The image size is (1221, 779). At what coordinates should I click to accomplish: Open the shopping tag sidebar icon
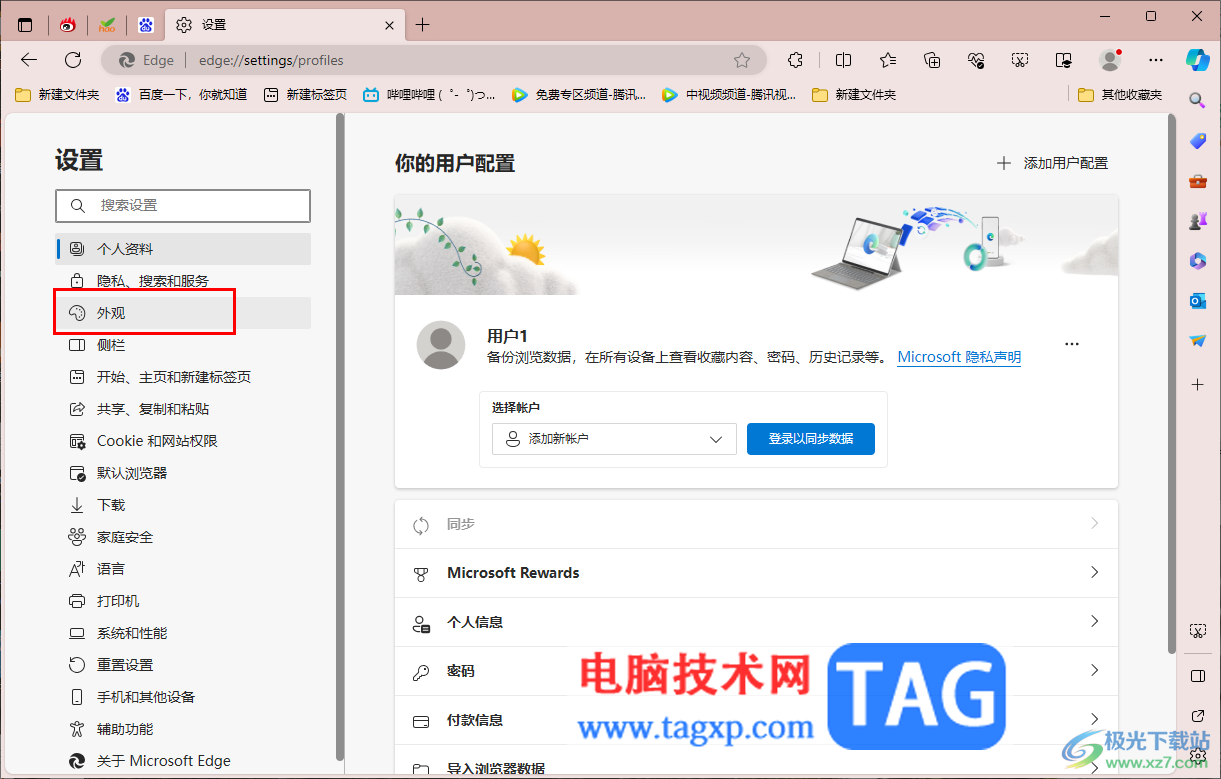tap(1197, 140)
